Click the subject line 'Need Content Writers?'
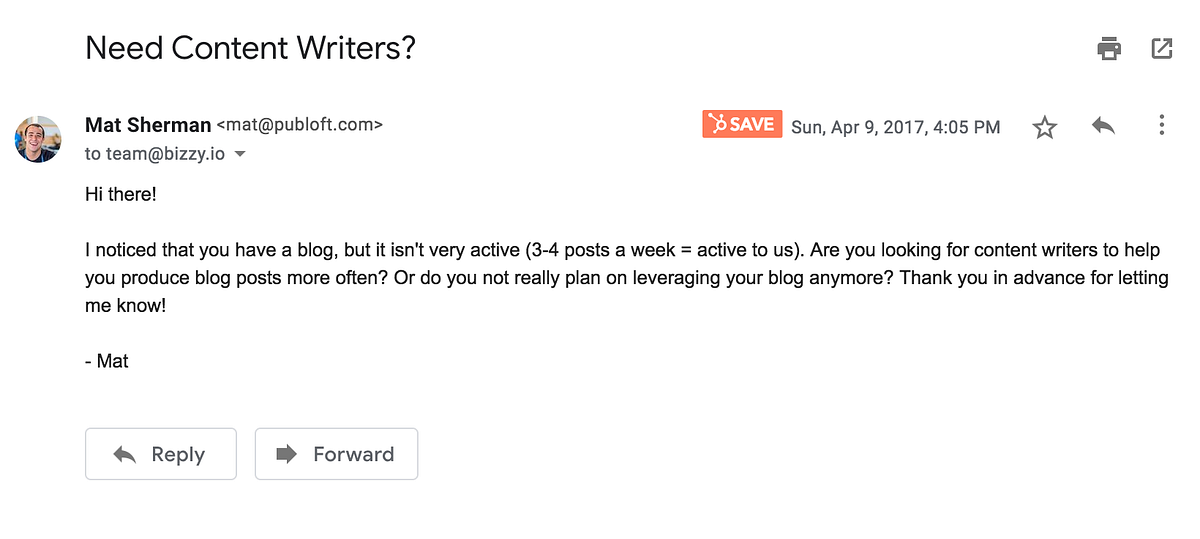 click(x=250, y=48)
